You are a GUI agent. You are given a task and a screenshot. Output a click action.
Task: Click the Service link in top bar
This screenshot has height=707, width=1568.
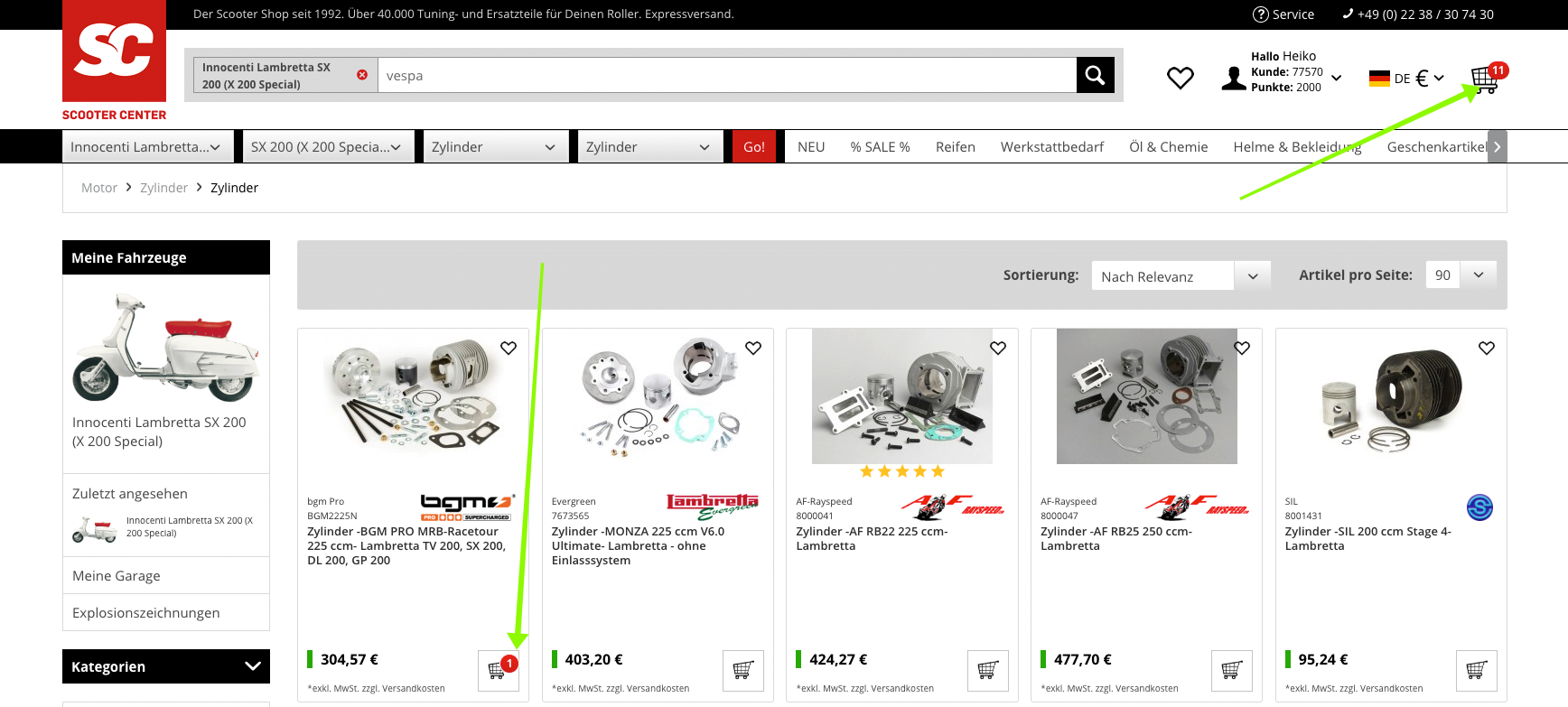(x=1293, y=14)
